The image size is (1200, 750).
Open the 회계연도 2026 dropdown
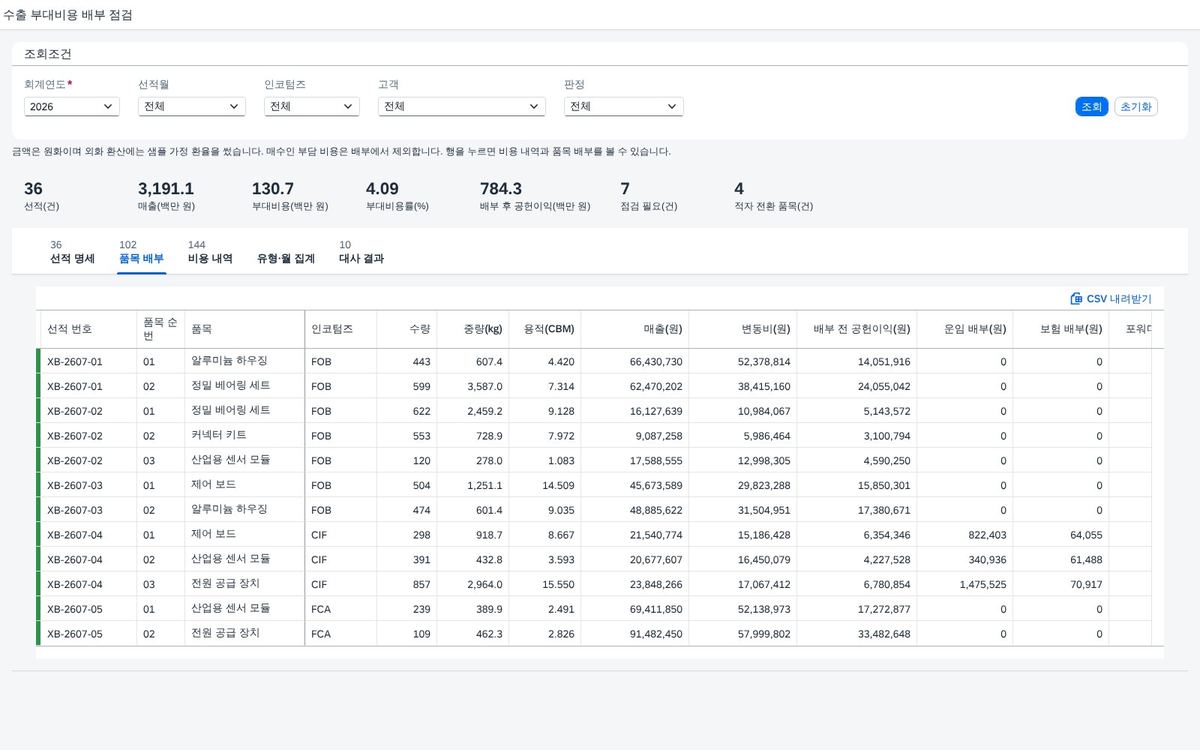click(72, 106)
